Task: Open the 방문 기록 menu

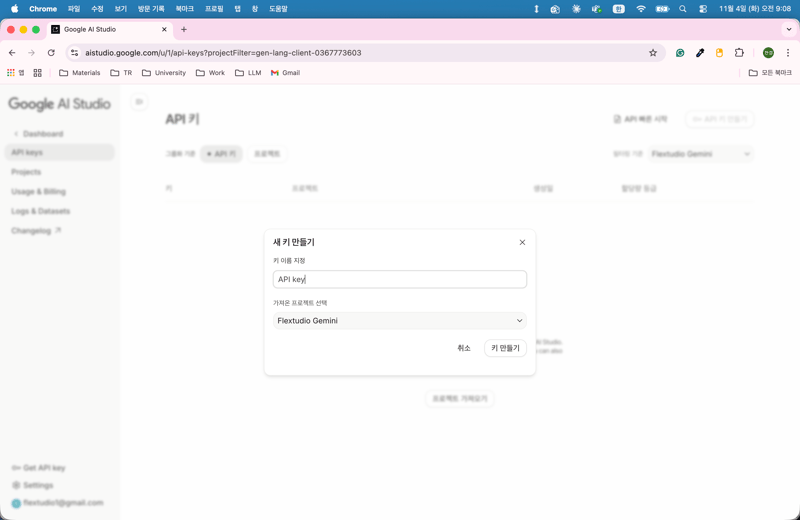Action: point(151,9)
